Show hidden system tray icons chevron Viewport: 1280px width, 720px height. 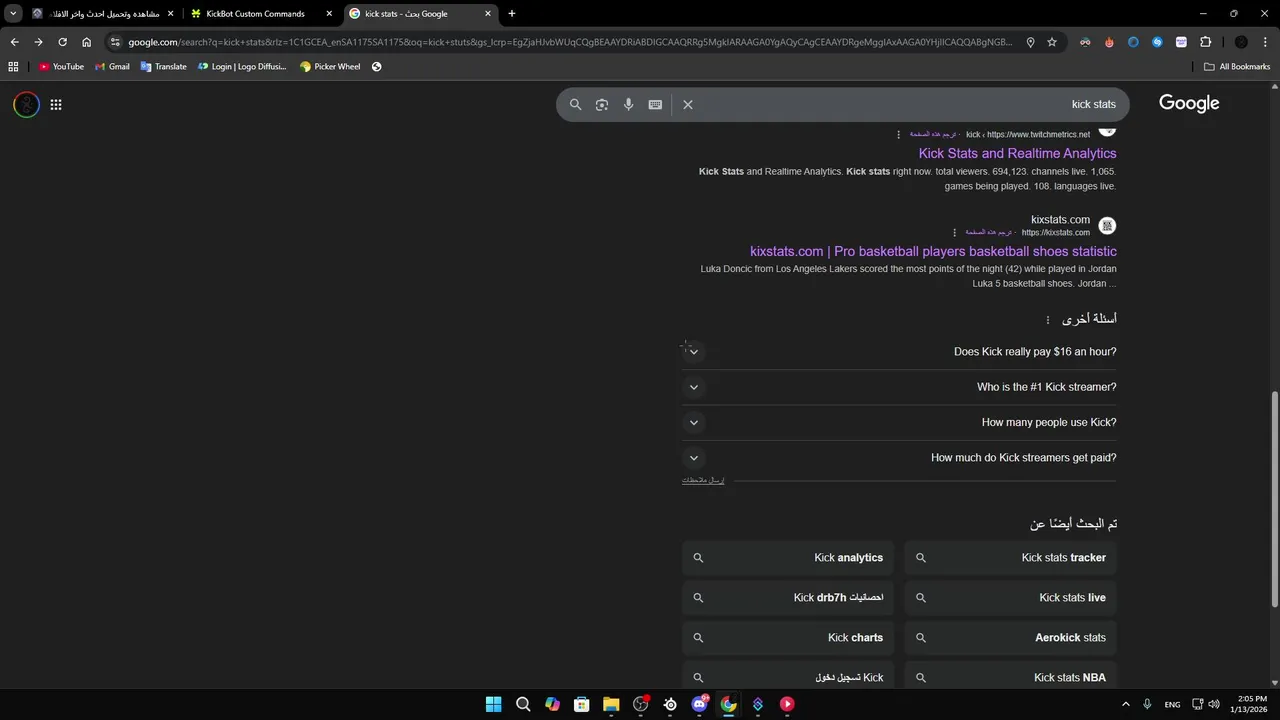[x=1125, y=704]
